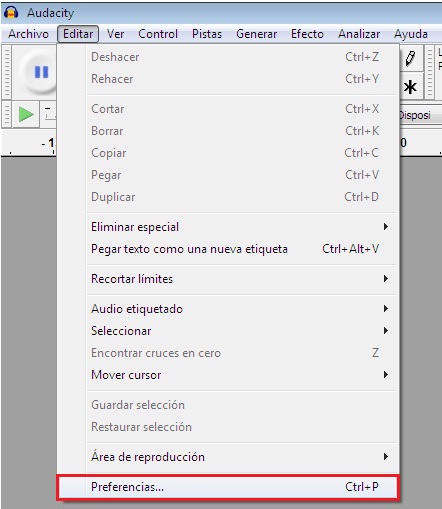Select Pegar texto como una nueva etiqueta
The height and width of the screenshot is (509, 442).
pos(228,249)
